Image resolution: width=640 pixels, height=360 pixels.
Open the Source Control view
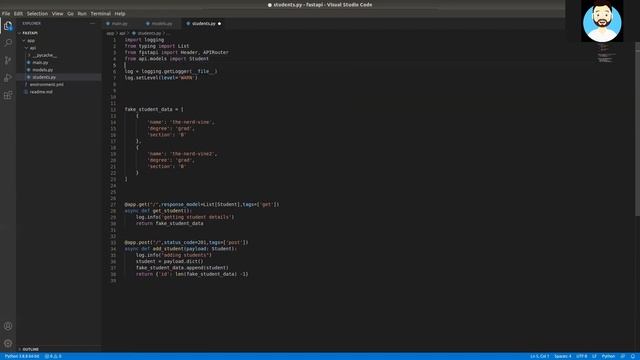pyautogui.click(x=8, y=60)
